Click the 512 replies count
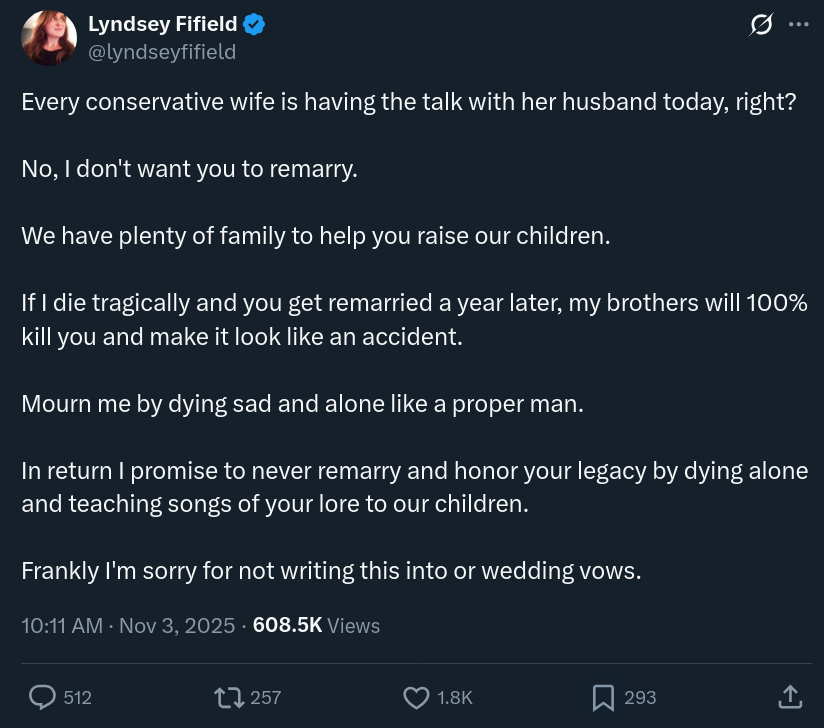 [77, 697]
